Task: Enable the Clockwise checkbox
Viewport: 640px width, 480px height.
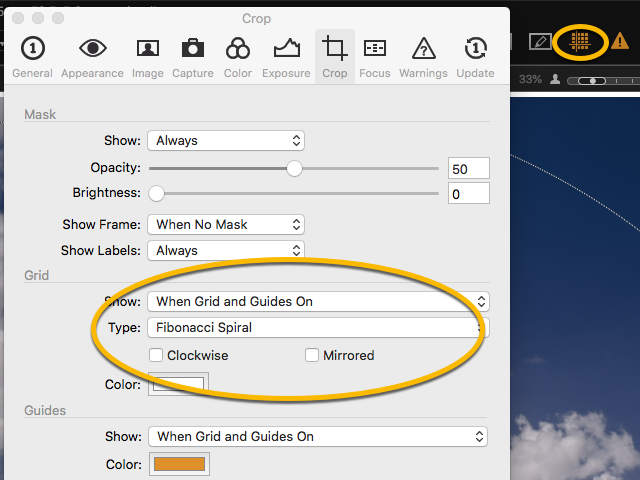Action: pyautogui.click(x=157, y=355)
